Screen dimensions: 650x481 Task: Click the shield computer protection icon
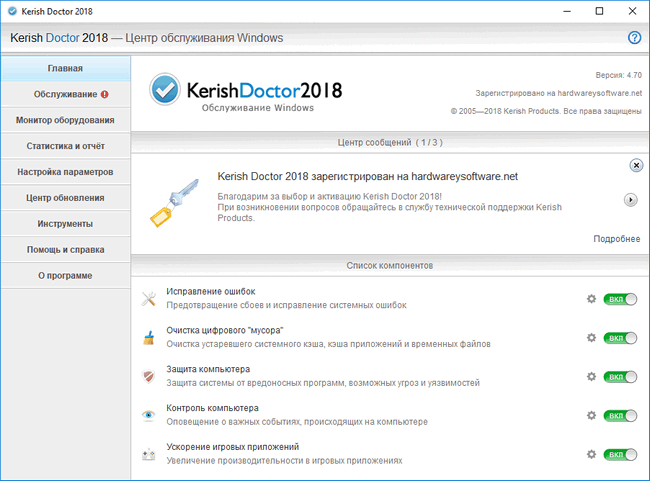coord(148,377)
